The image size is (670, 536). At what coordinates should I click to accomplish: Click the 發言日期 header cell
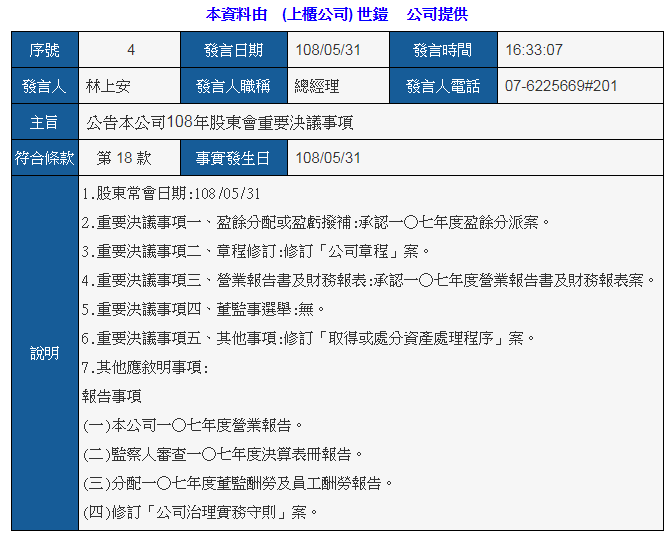[234, 50]
